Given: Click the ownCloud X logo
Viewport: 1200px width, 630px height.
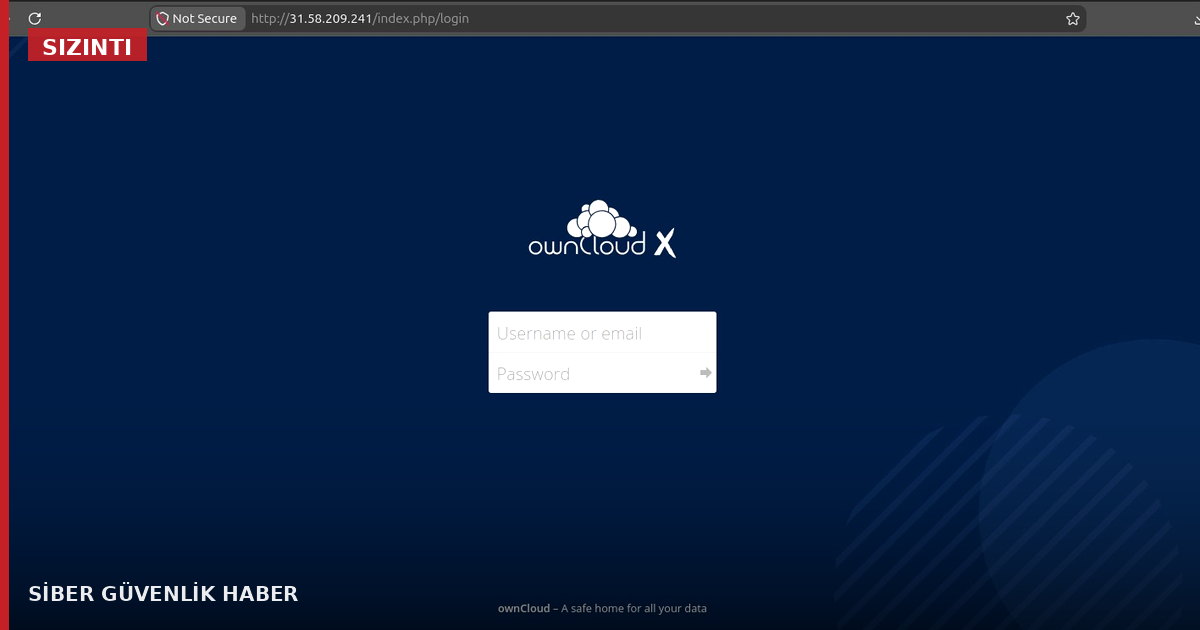Looking at the screenshot, I should 602,229.
